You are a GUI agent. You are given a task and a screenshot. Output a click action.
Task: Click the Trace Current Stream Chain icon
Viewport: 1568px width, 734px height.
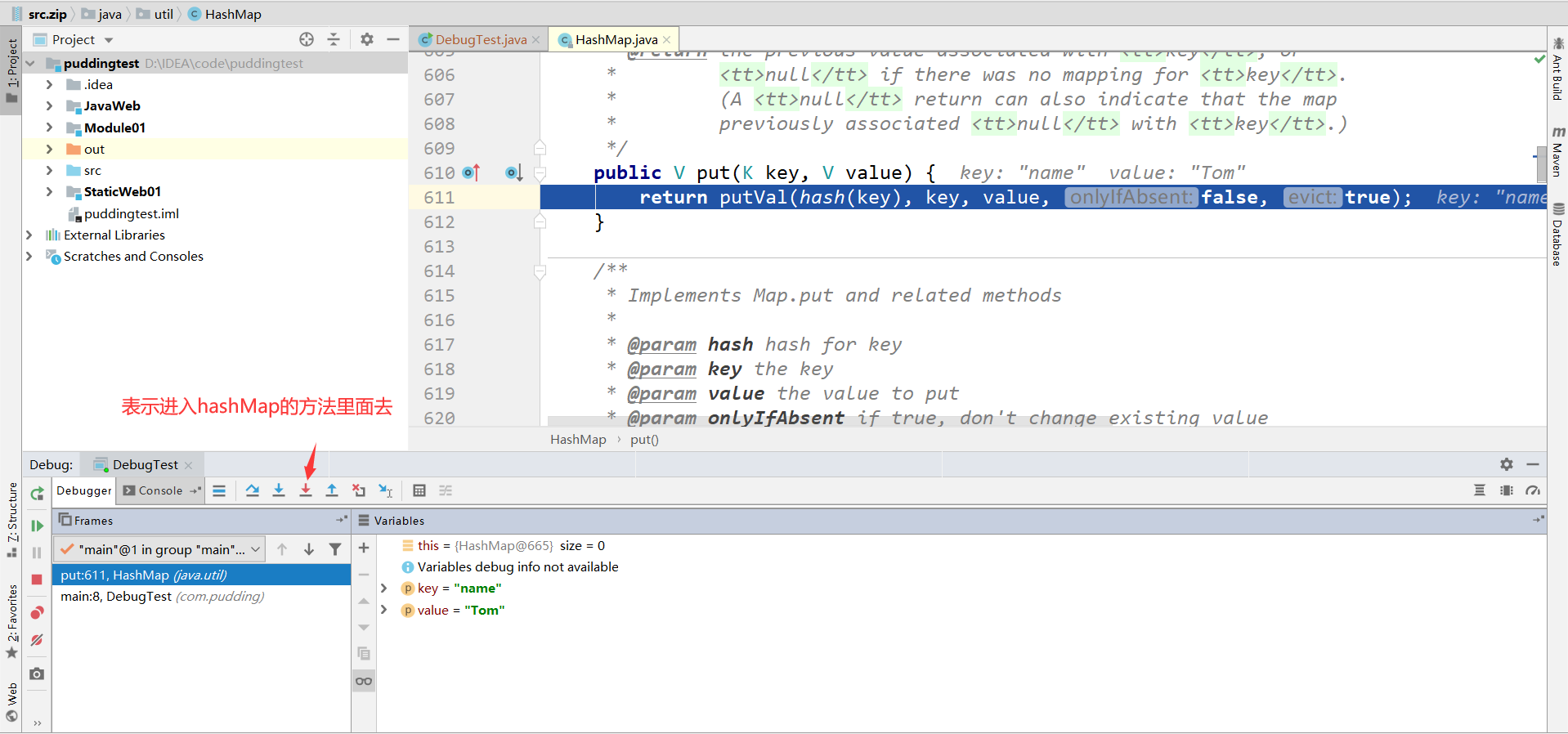coord(446,490)
